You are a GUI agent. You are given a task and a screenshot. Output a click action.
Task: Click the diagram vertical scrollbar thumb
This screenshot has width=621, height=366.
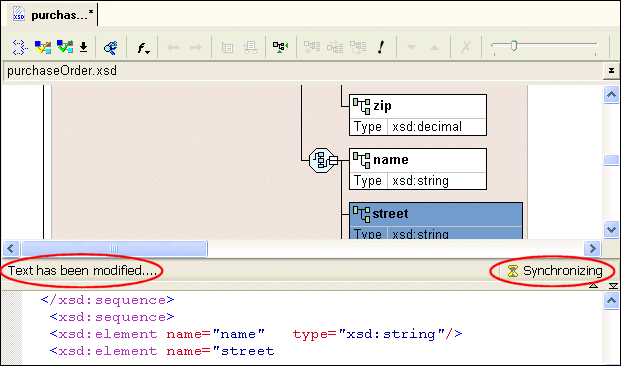pos(611,160)
